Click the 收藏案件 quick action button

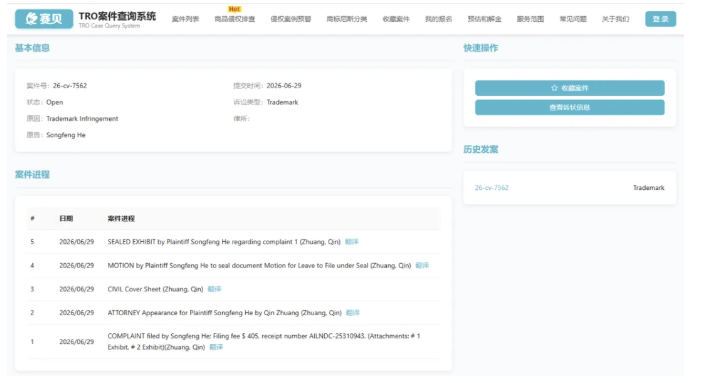pyautogui.click(x=569, y=88)
